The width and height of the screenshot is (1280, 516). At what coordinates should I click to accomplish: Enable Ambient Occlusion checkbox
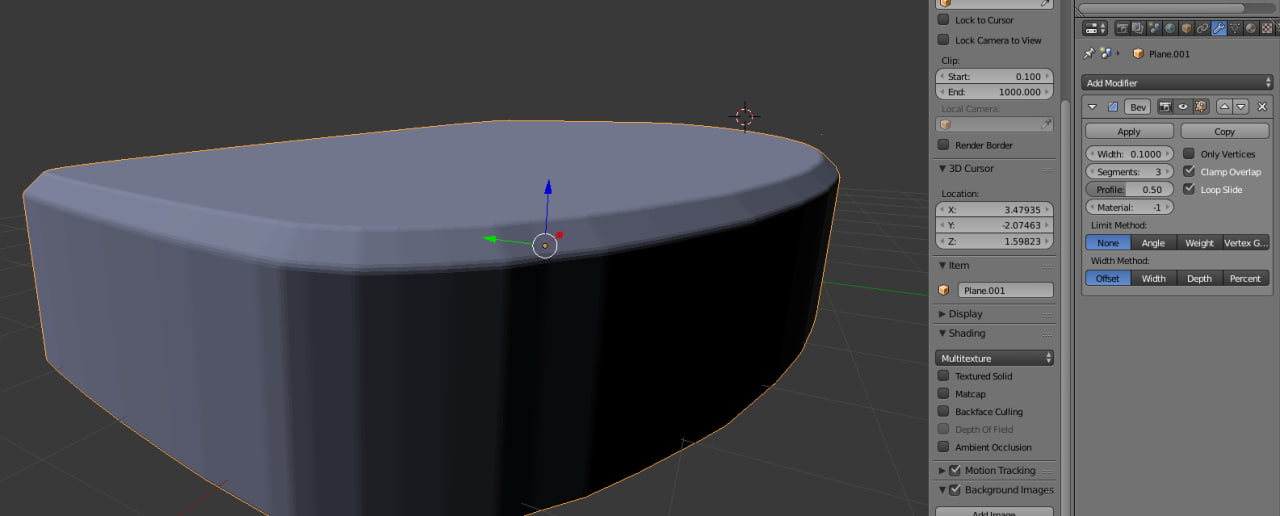pyautogui.click(x=943, y=447)
